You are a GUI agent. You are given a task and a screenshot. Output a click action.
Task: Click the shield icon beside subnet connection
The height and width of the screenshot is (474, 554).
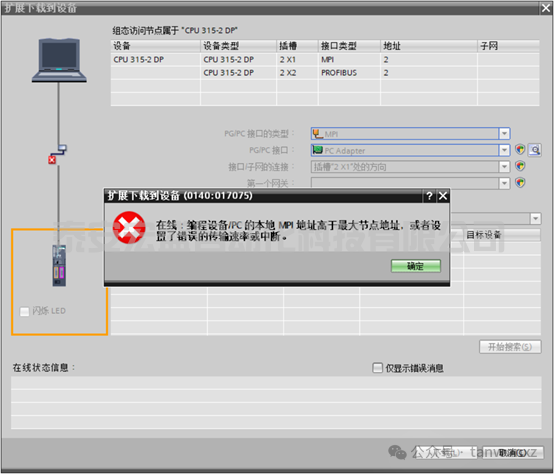pos(520,166)
